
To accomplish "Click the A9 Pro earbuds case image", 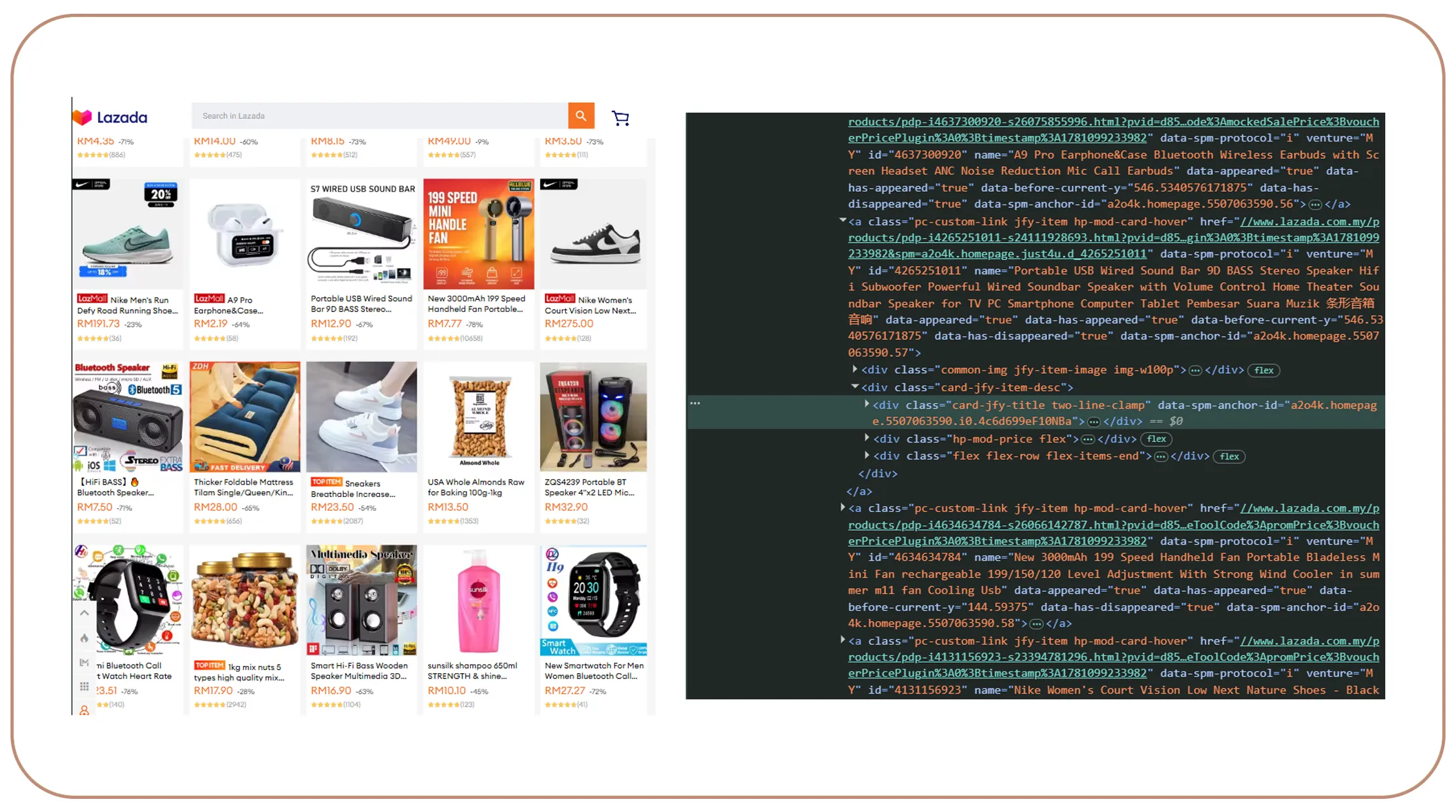I will [245, 234].
